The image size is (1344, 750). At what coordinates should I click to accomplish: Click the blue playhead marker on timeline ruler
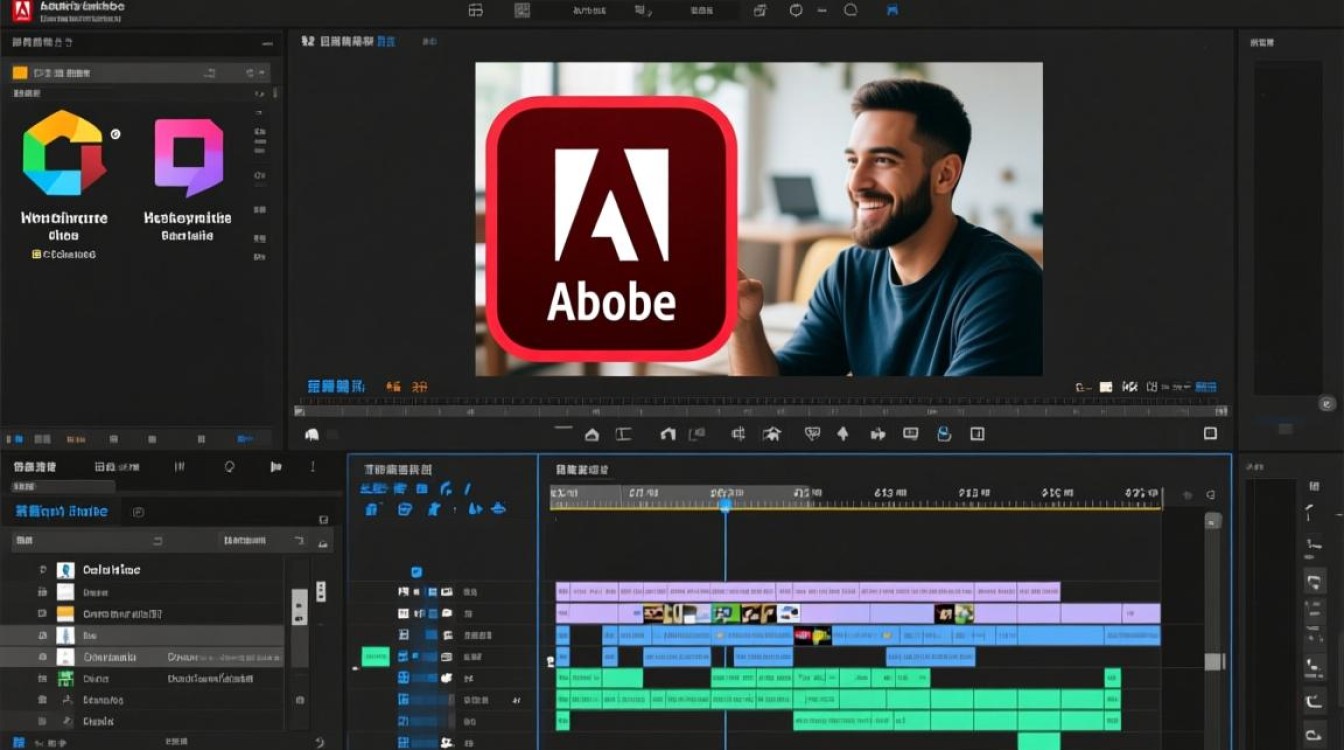(x=725, y=507)
